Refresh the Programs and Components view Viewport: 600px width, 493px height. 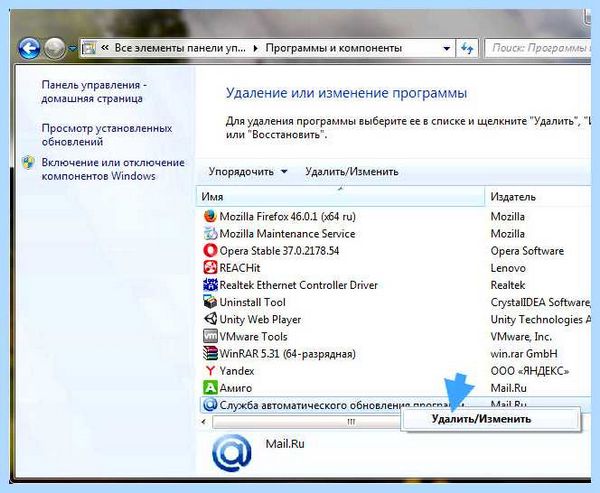coord(467,49)
